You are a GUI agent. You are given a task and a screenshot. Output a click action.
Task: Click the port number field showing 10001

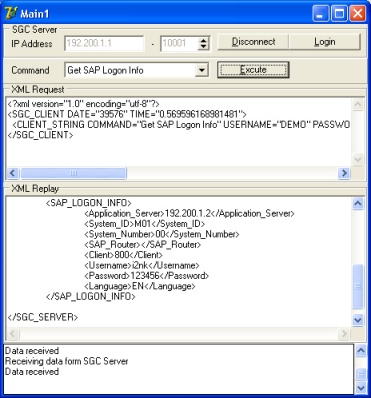(179, 43)
